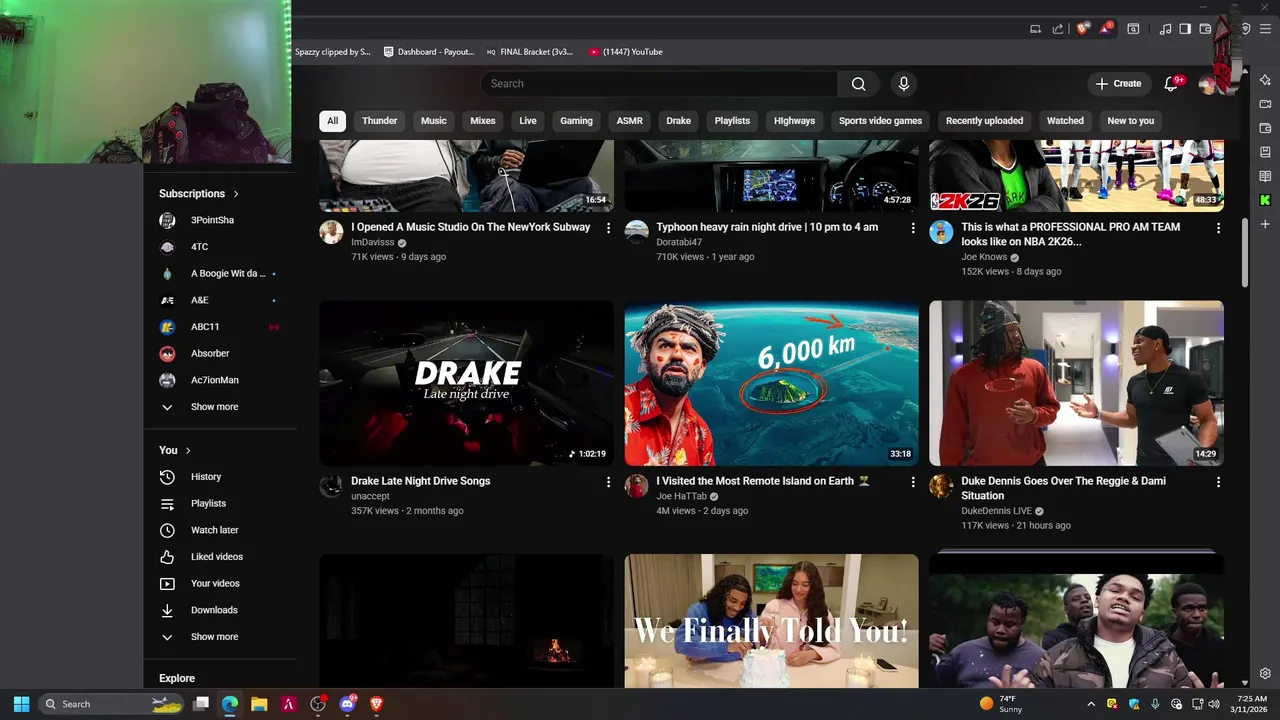Select the Thunder filter chip

pos(379,121)
